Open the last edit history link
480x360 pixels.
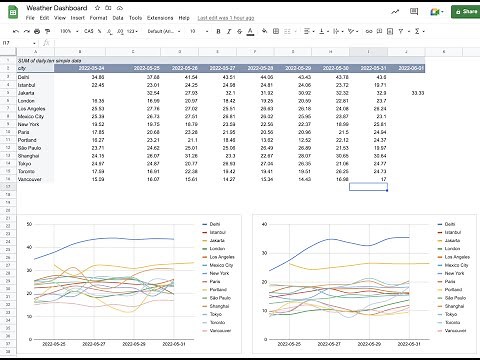226,18
